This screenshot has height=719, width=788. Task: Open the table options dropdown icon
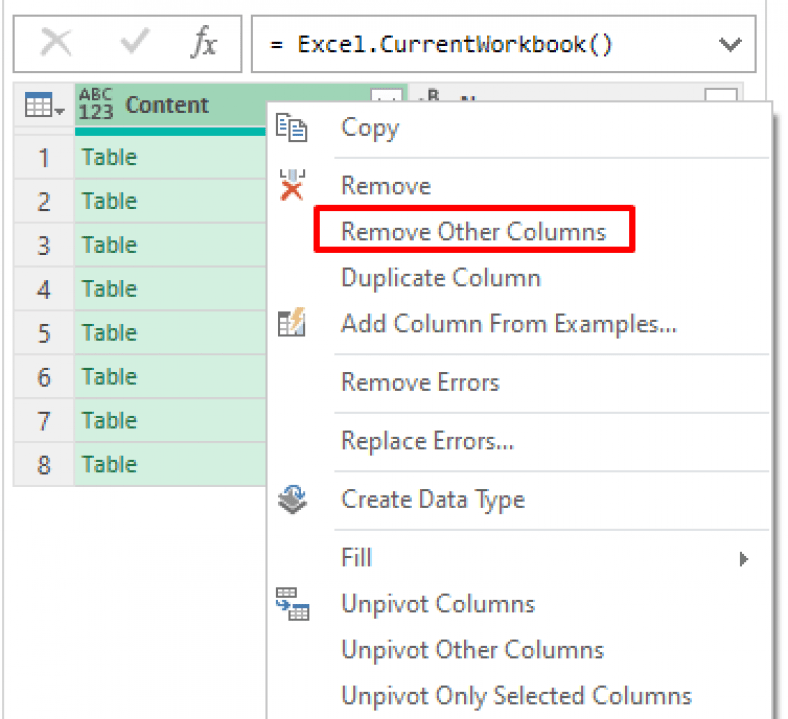(44, 105)
